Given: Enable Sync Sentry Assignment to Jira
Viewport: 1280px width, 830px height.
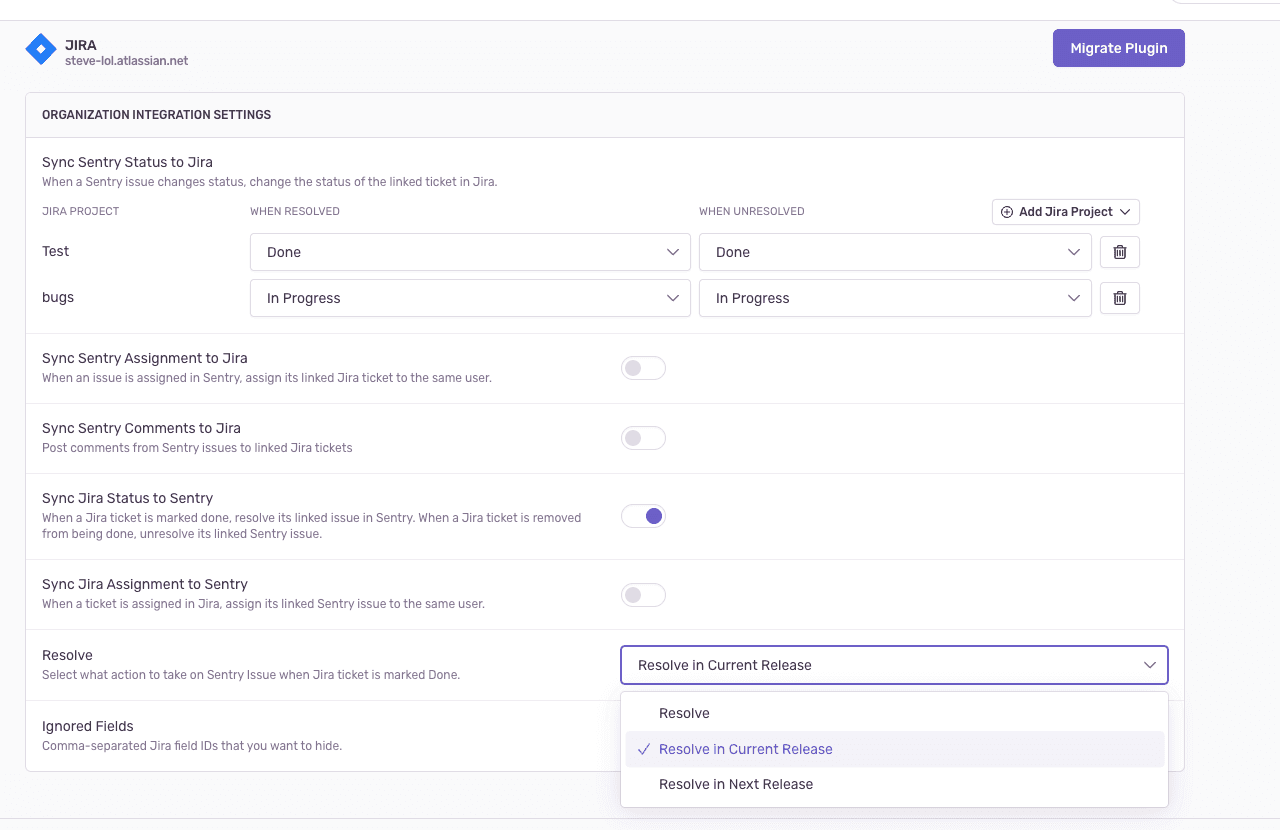Looking at the screenshot, I should (x=643, y=367).
